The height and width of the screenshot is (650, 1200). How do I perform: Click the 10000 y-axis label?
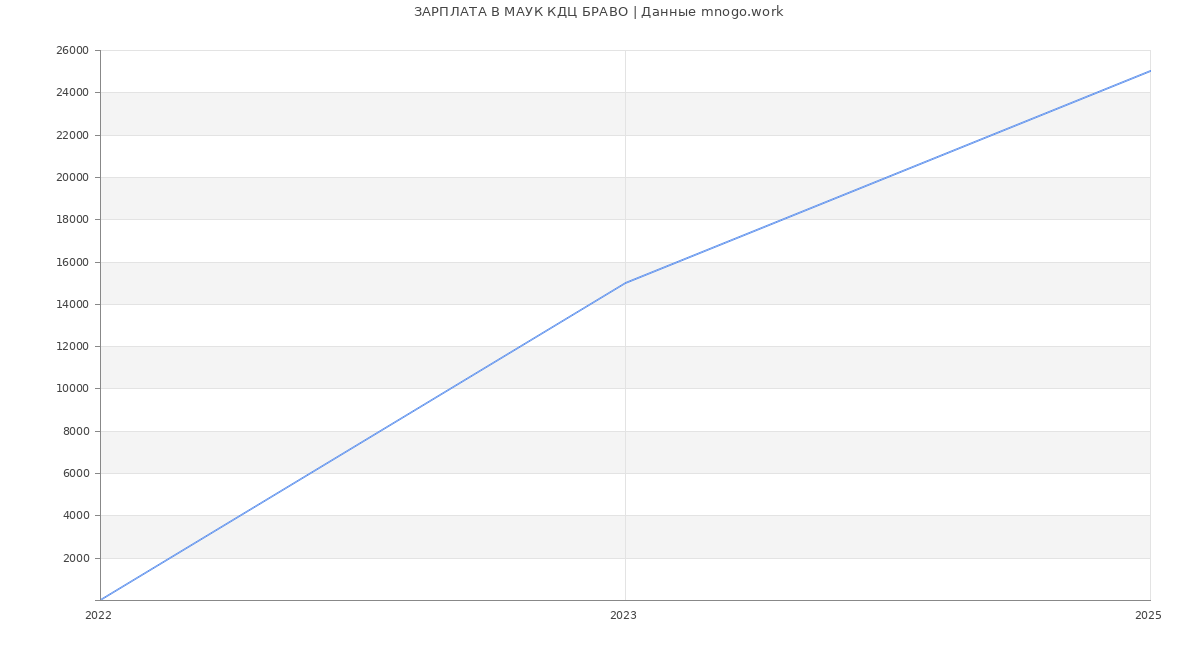pyautogui.click(x=72, y=389)
